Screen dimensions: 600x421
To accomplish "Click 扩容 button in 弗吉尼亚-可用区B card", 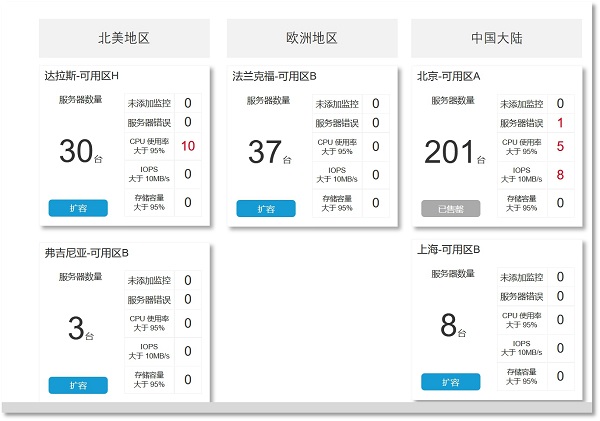I will click(x=78, y=385).
